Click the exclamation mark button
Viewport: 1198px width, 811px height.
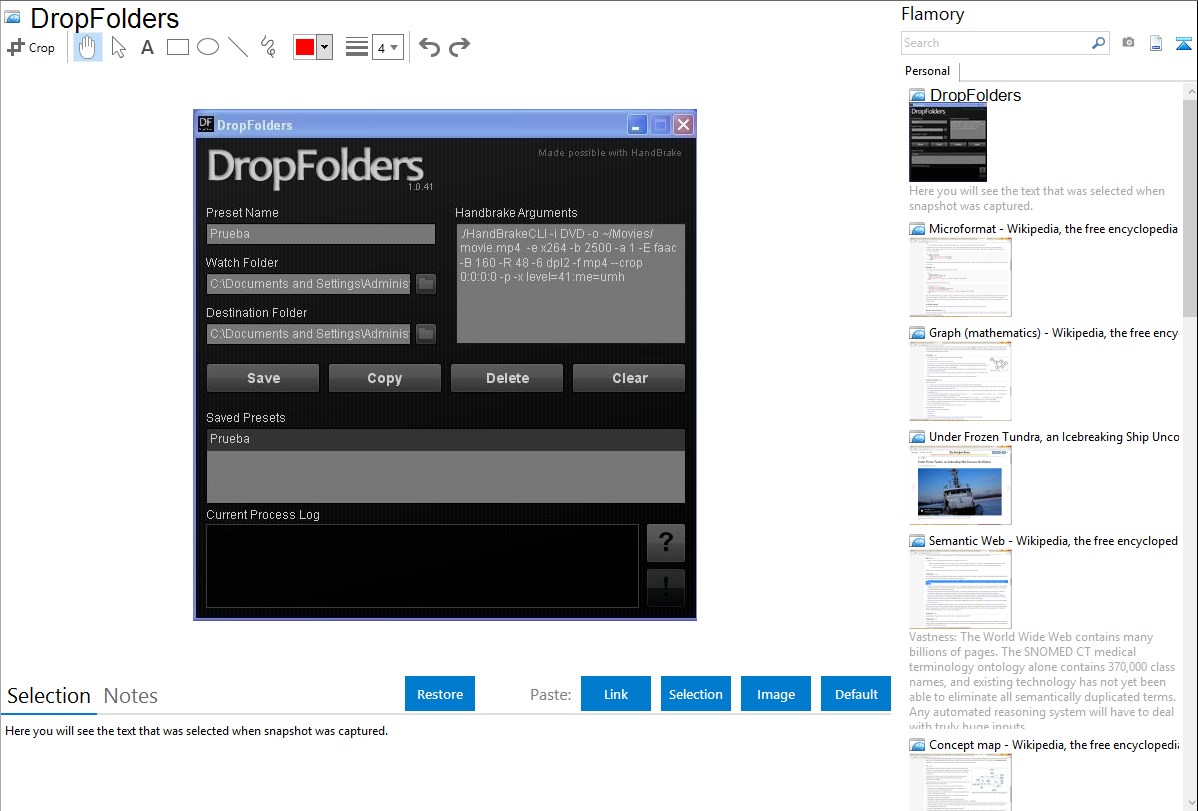tap(665, 588)
